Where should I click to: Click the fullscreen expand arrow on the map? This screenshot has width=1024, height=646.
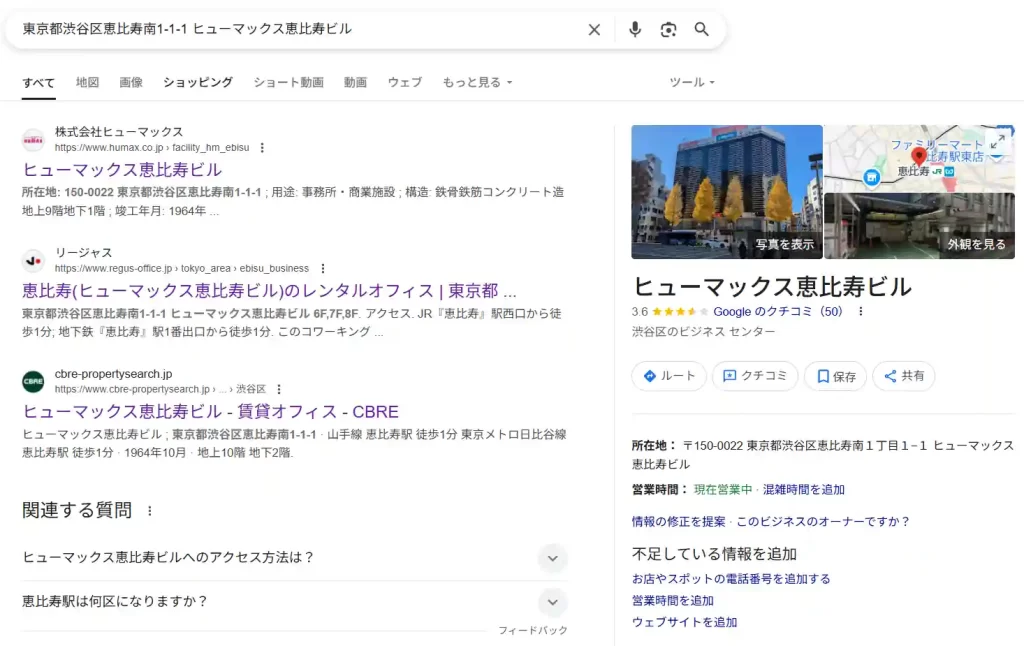997,140
